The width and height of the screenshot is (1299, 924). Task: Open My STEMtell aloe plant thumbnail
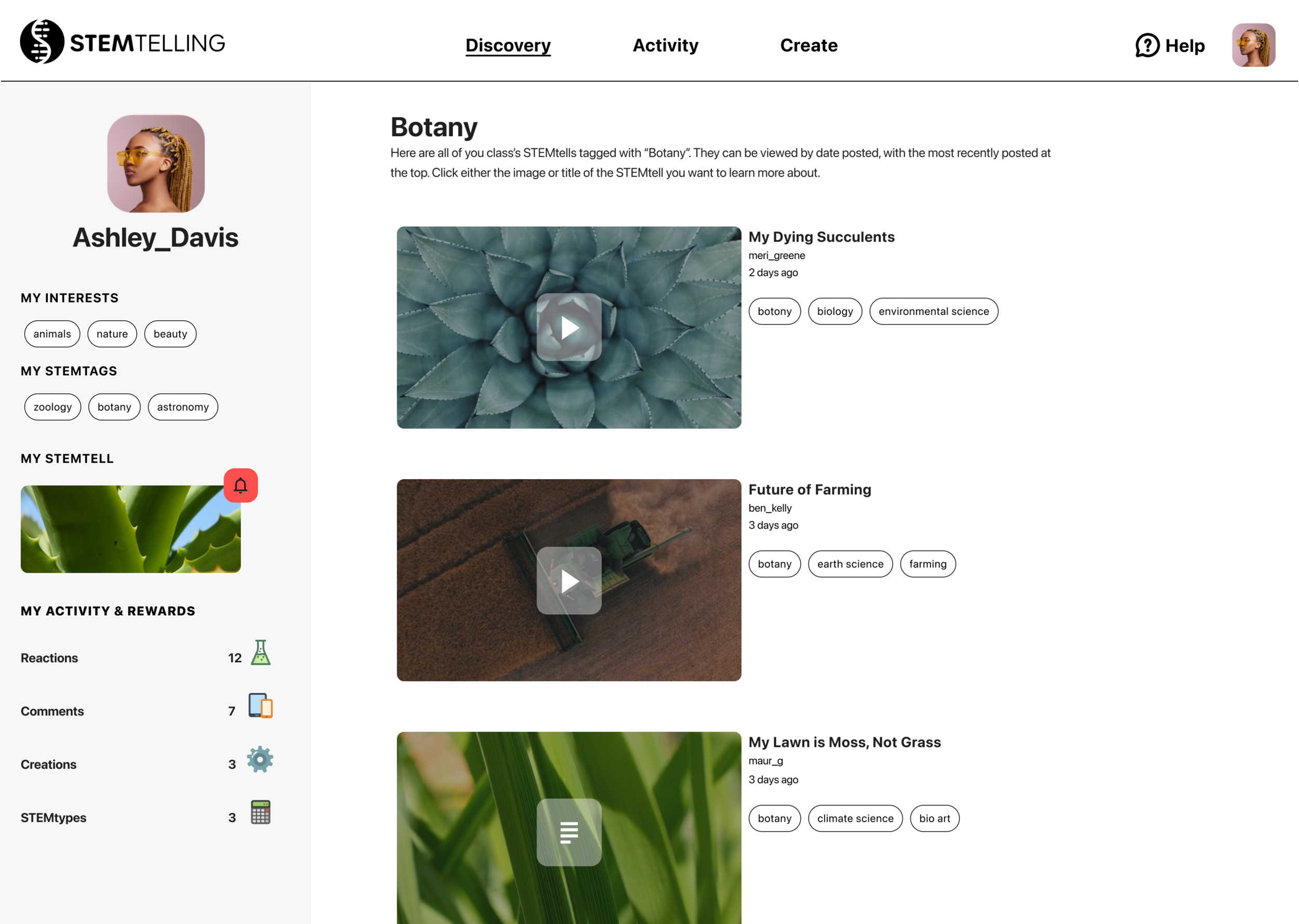(x=130, y=529)
